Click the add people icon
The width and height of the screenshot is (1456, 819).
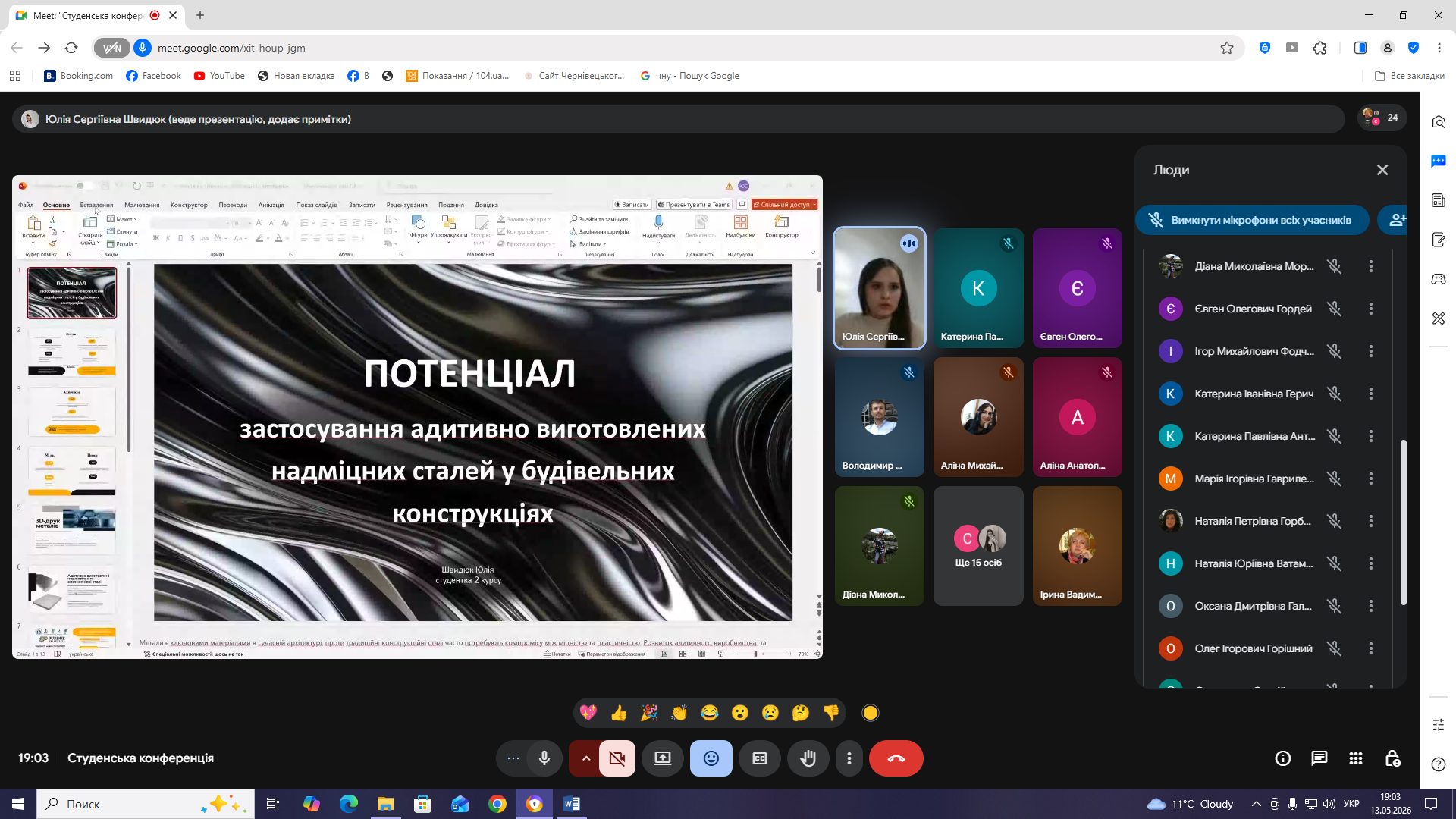pos(1395,220)
